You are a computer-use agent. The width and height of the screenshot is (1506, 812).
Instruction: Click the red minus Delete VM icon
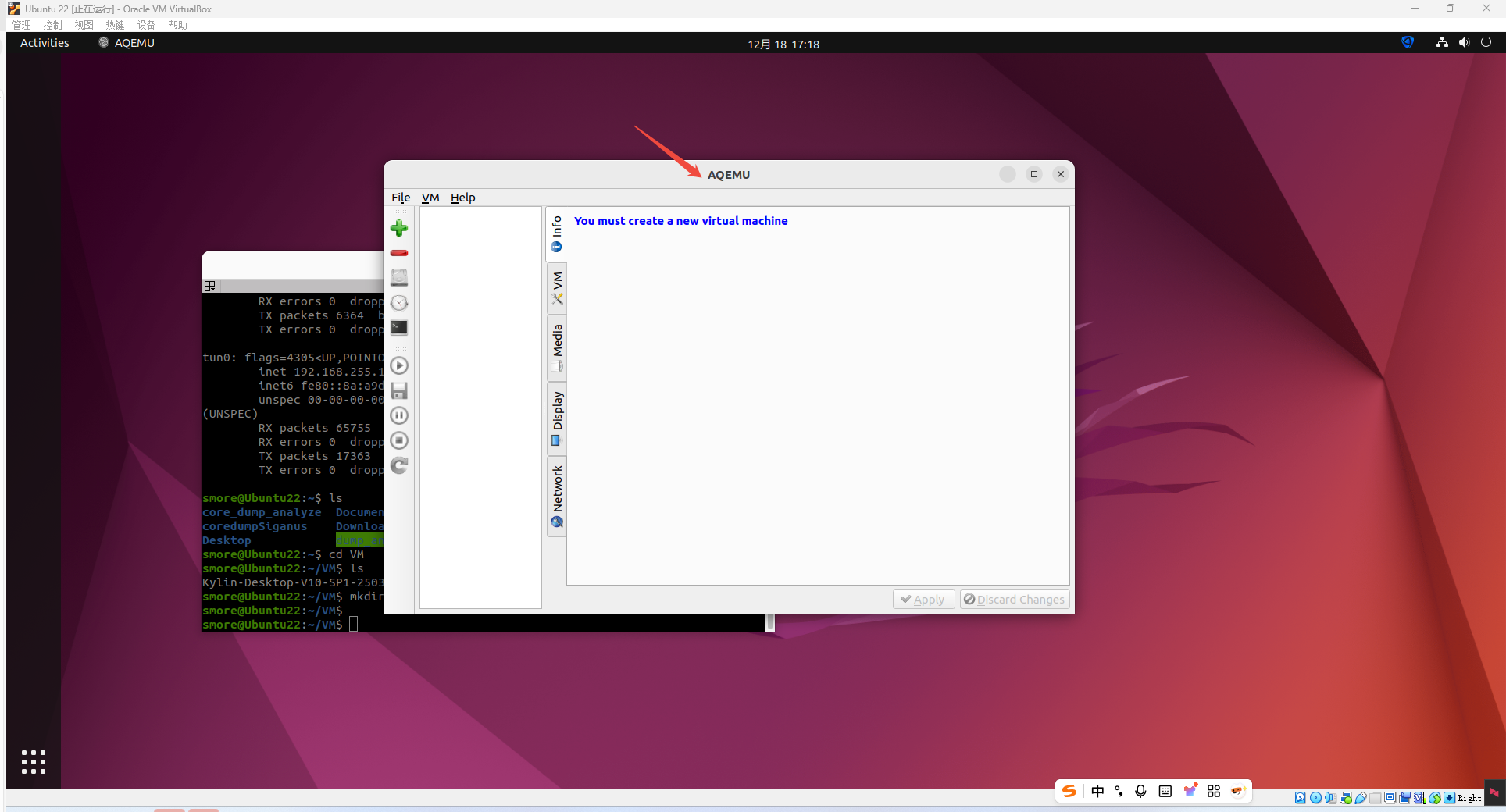399,253
